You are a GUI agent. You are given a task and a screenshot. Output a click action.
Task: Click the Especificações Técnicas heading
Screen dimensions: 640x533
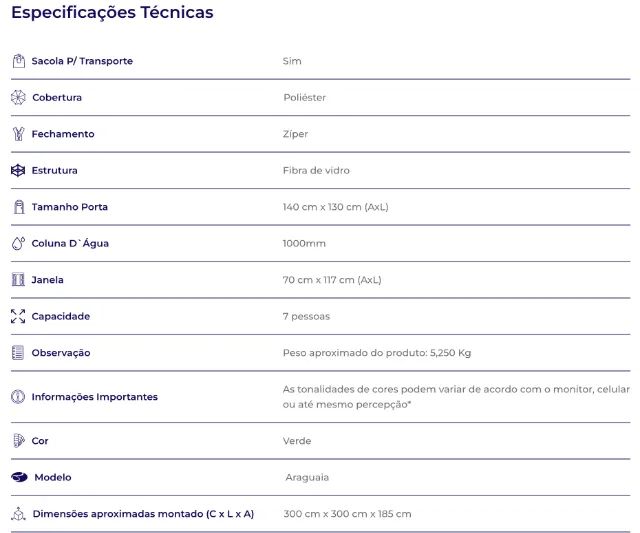click(112, 13)
